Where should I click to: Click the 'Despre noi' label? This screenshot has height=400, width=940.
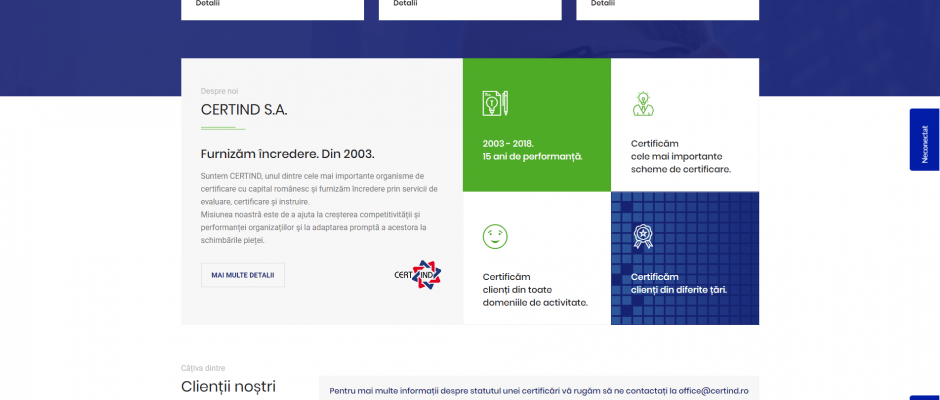coord(219,91)
